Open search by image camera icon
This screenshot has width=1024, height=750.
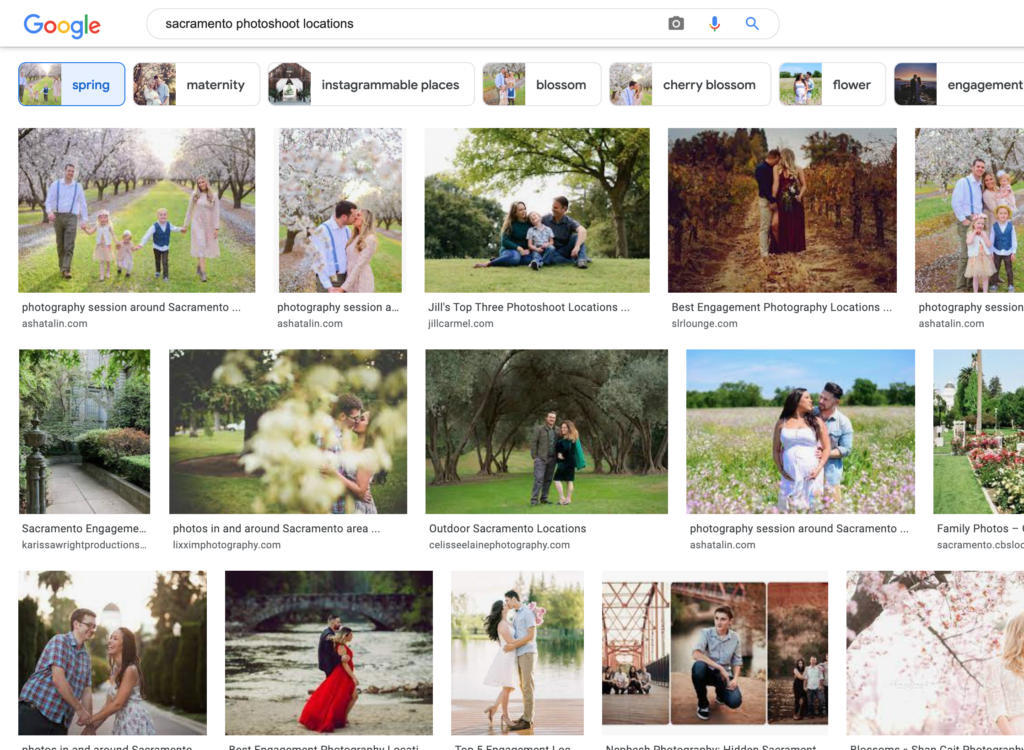point(676,24)
